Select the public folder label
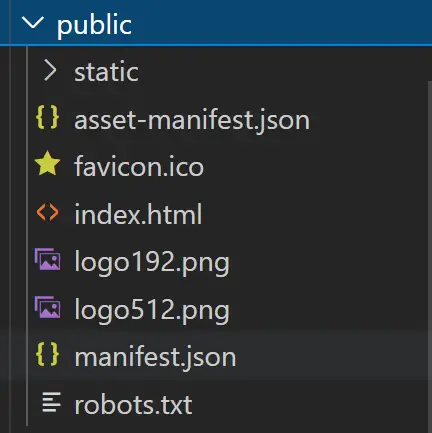This screenshot has width=432, height=433. [x=94, y=25]
